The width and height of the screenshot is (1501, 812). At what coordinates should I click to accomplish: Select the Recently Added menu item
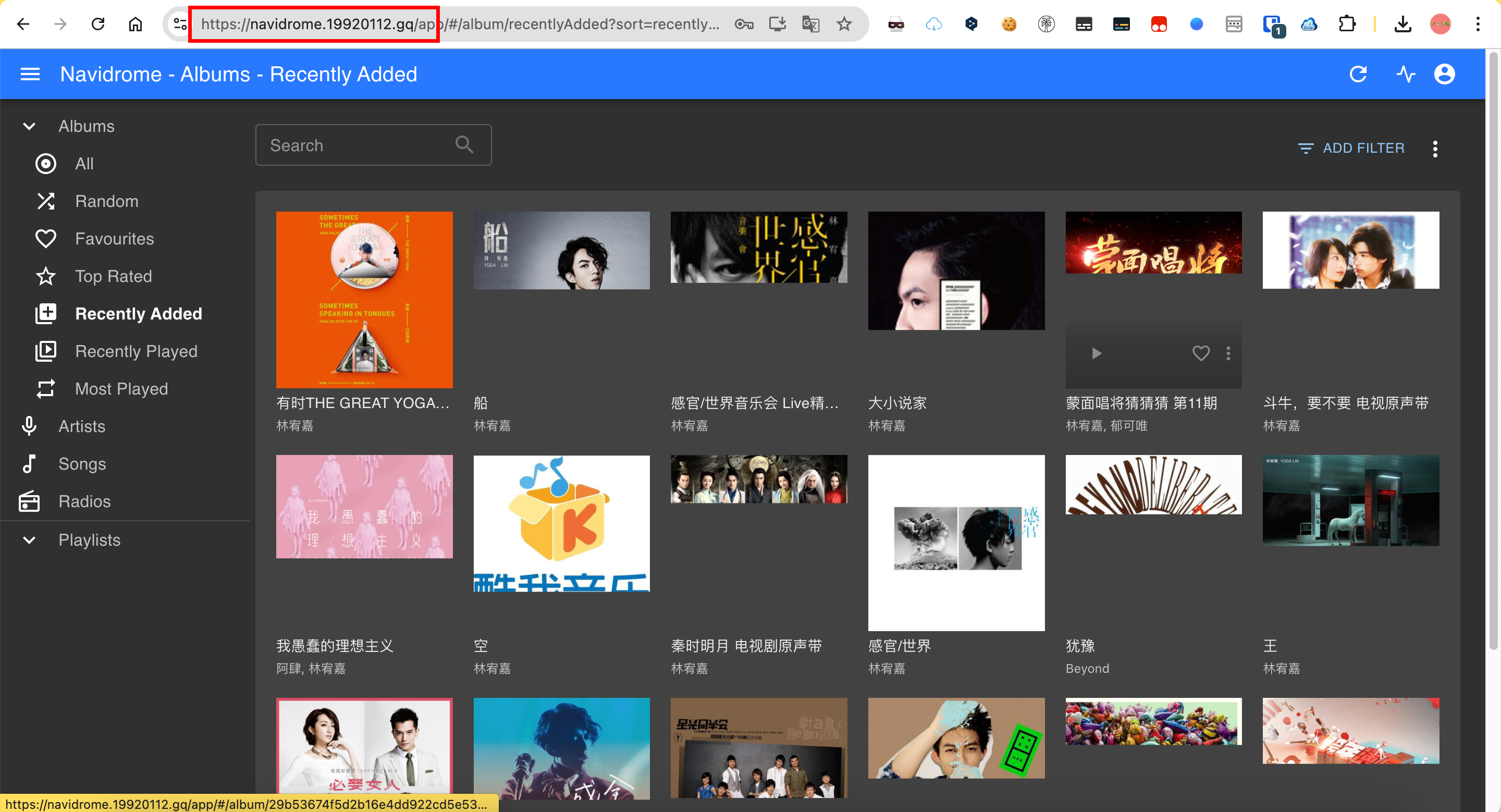[139, 313]
